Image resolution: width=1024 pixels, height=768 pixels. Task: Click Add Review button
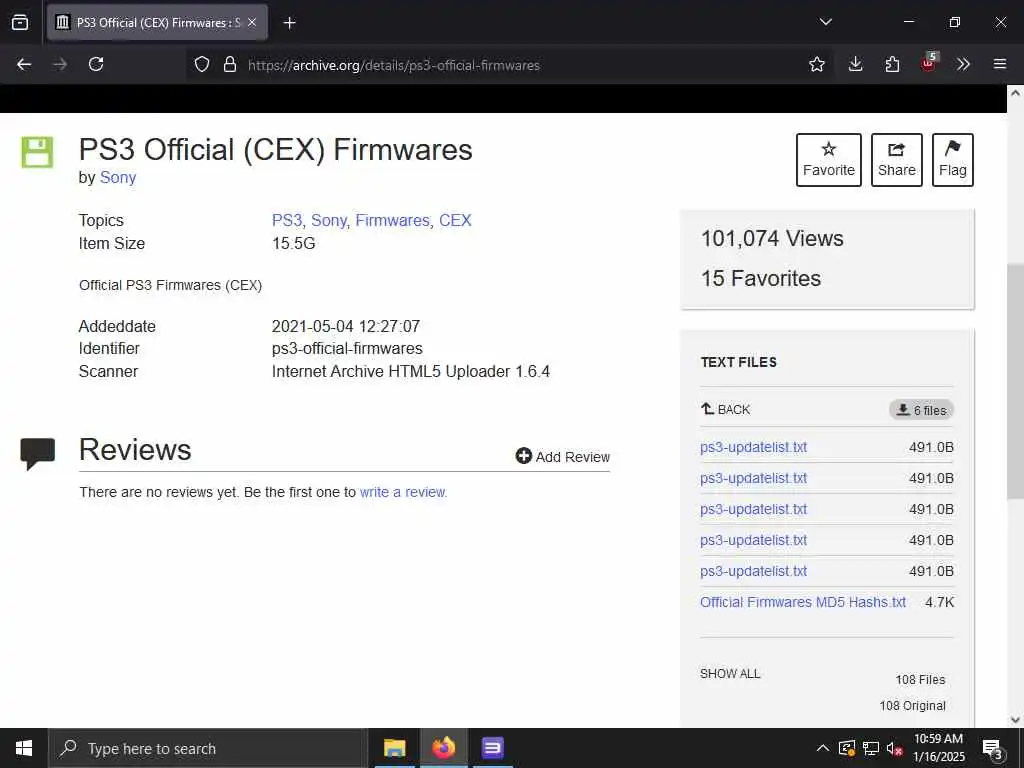click(562, 456)
